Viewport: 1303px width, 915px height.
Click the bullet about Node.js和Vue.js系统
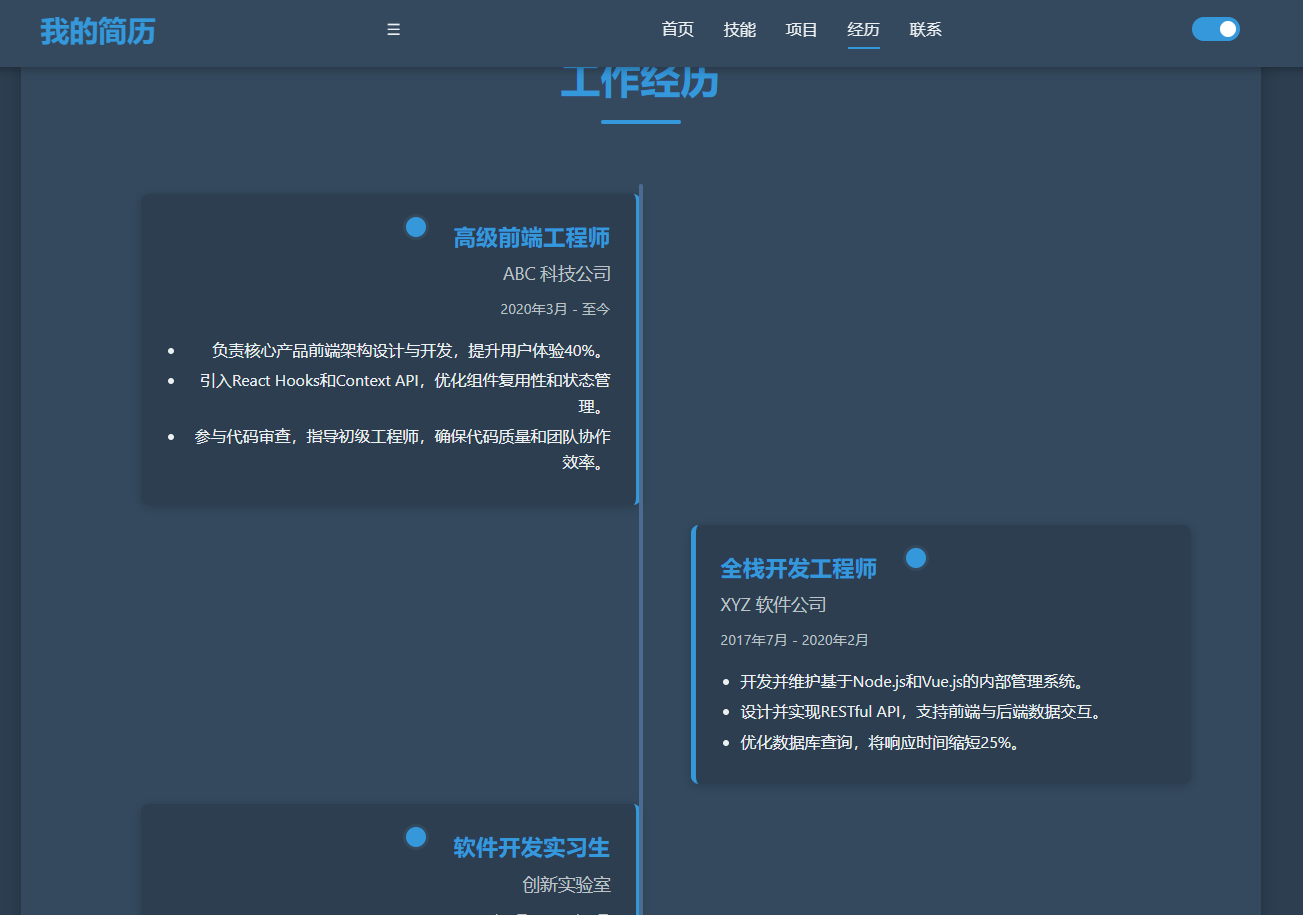[913, 682]
